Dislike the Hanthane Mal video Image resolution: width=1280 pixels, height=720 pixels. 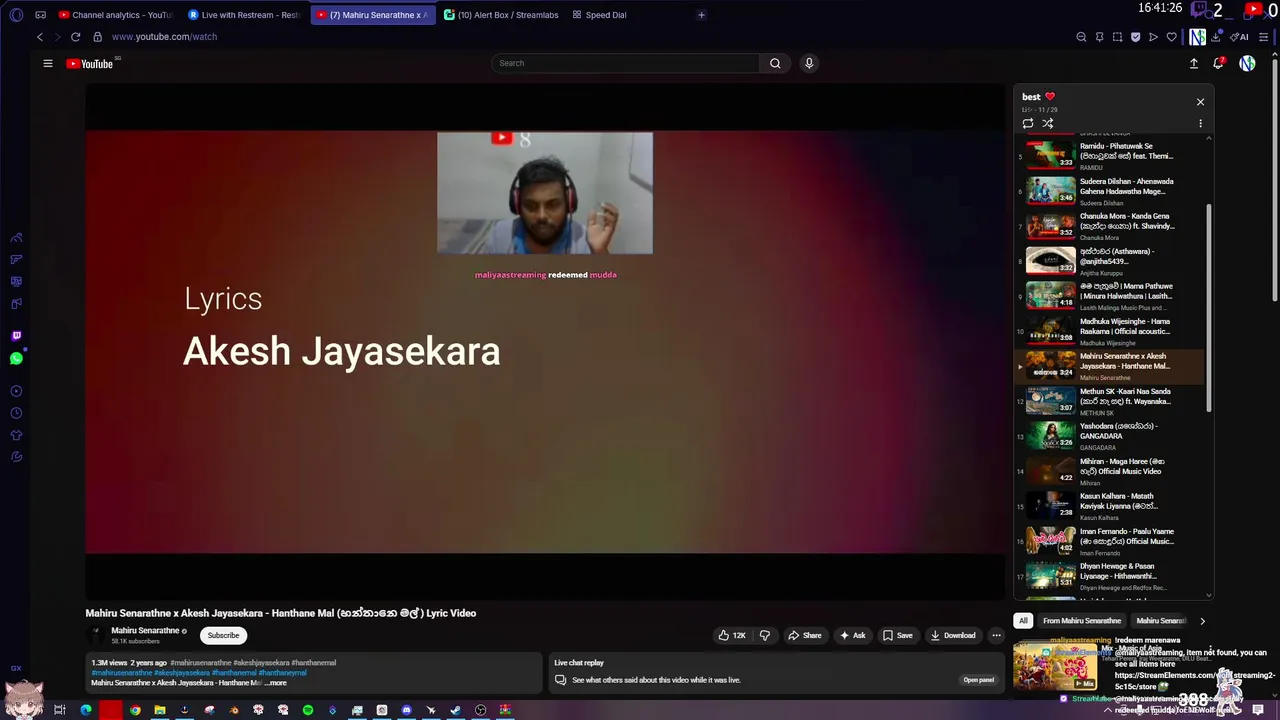point(765,635)
